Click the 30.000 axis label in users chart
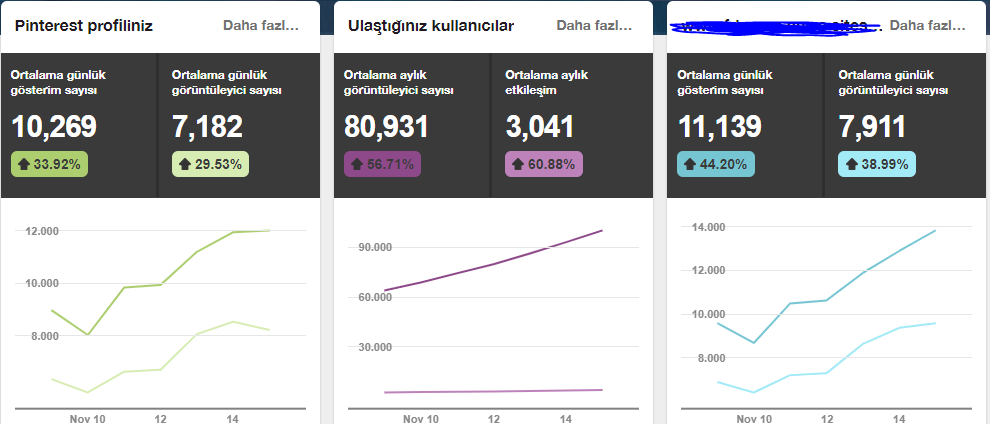 (375, 347)
